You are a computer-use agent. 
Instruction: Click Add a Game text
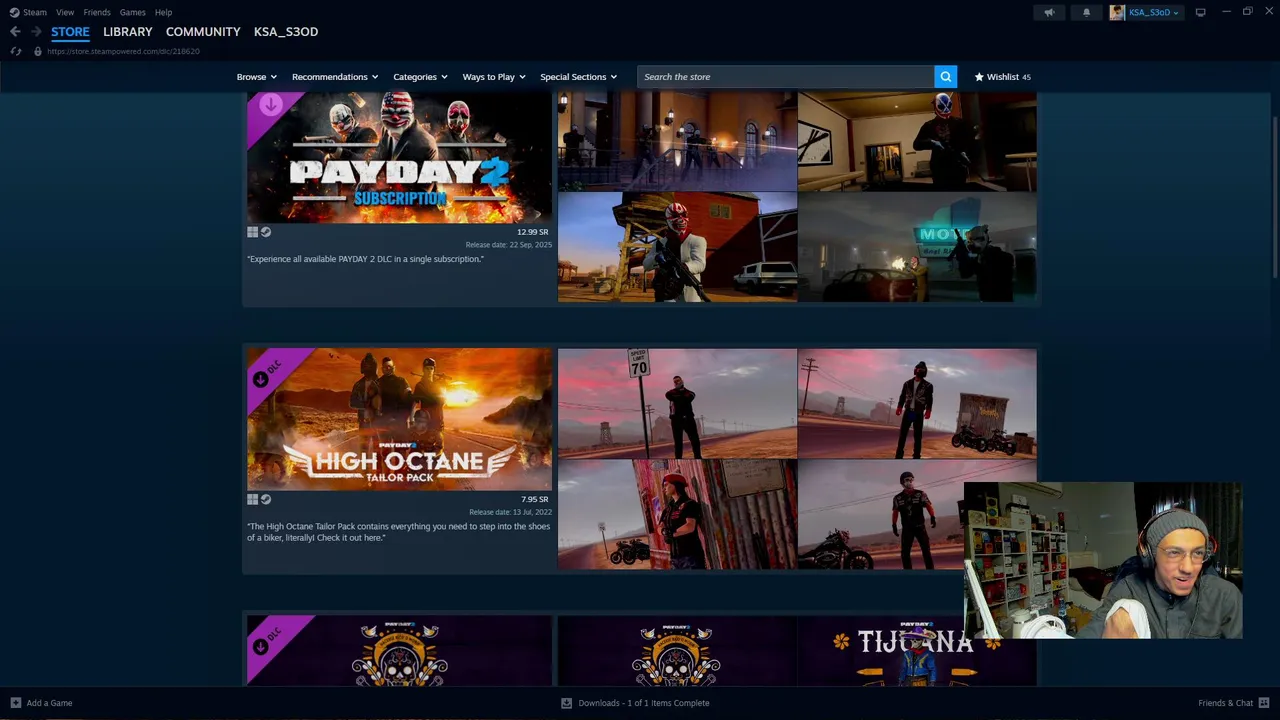(x=49, y=703)
